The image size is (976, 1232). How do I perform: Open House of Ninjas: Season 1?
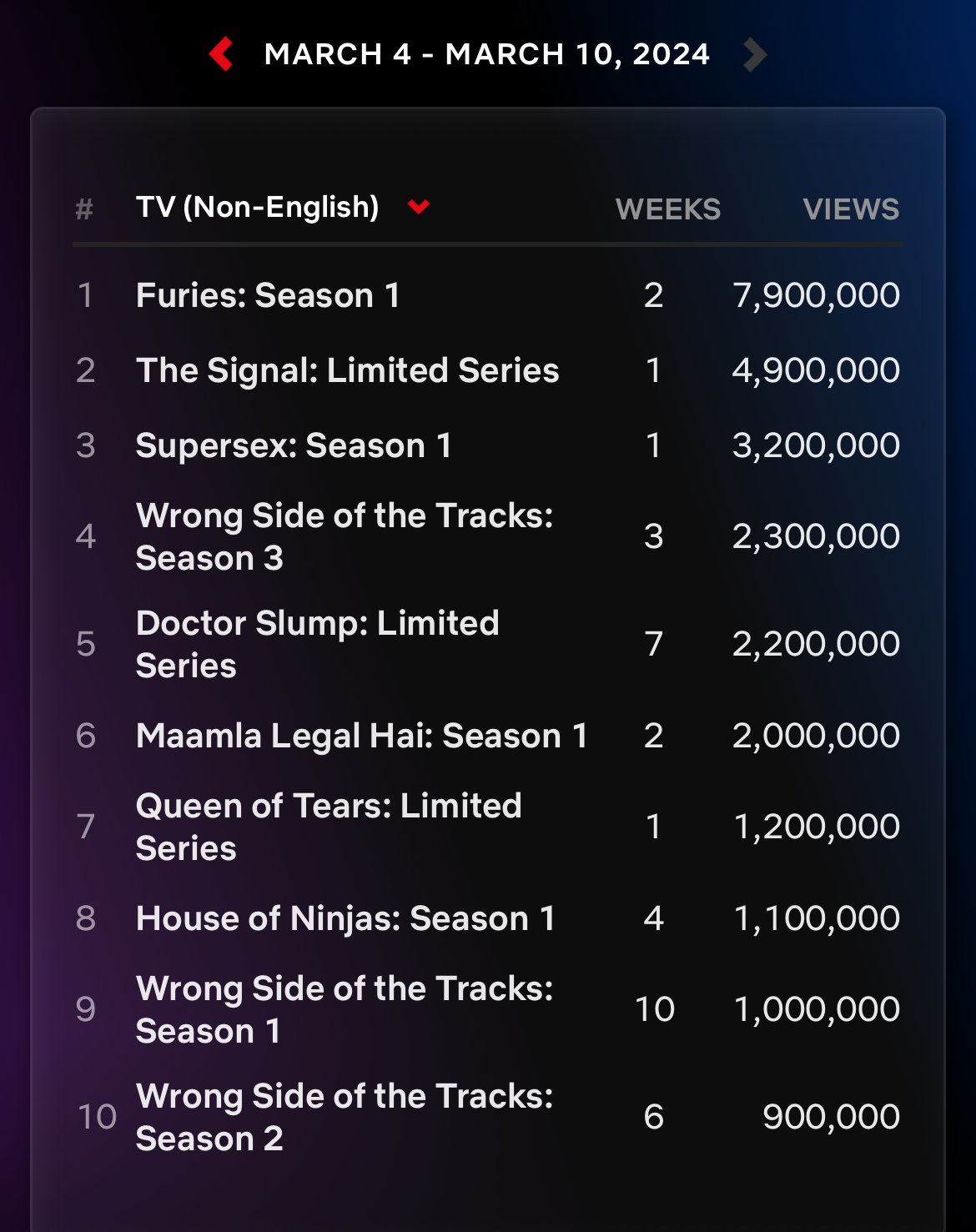tap(345, 918)
